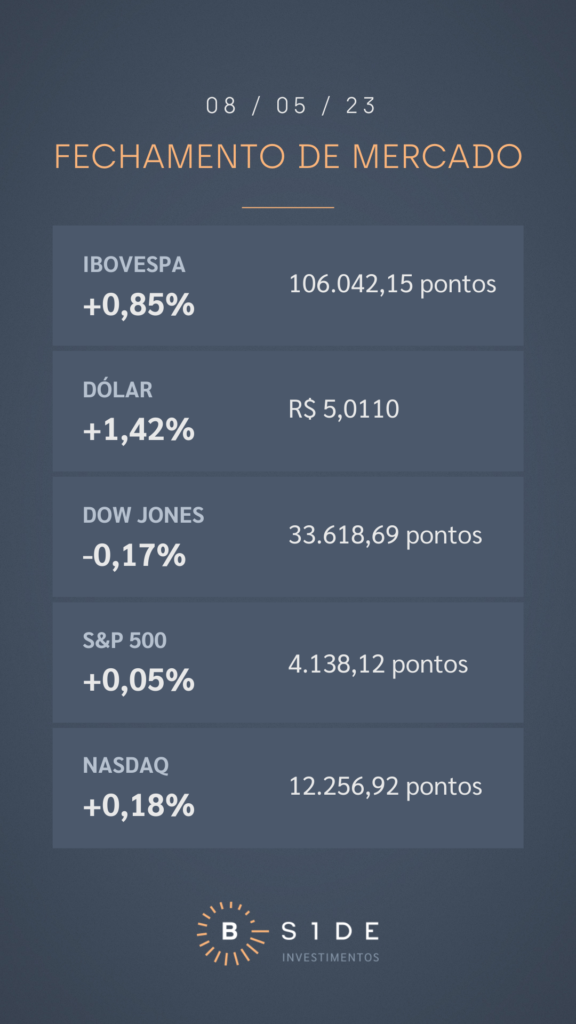Click the S&P 500 label
The image size is (576, 1024).
coord(125,641)
